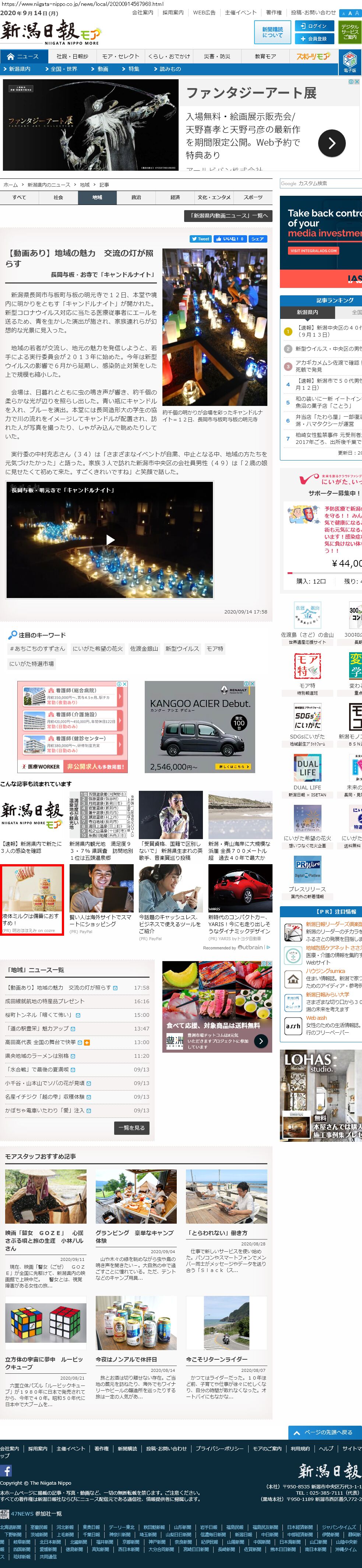Select the largest font size A button
The width and height of the screenshot is (362, 1568).
point(357,13)
